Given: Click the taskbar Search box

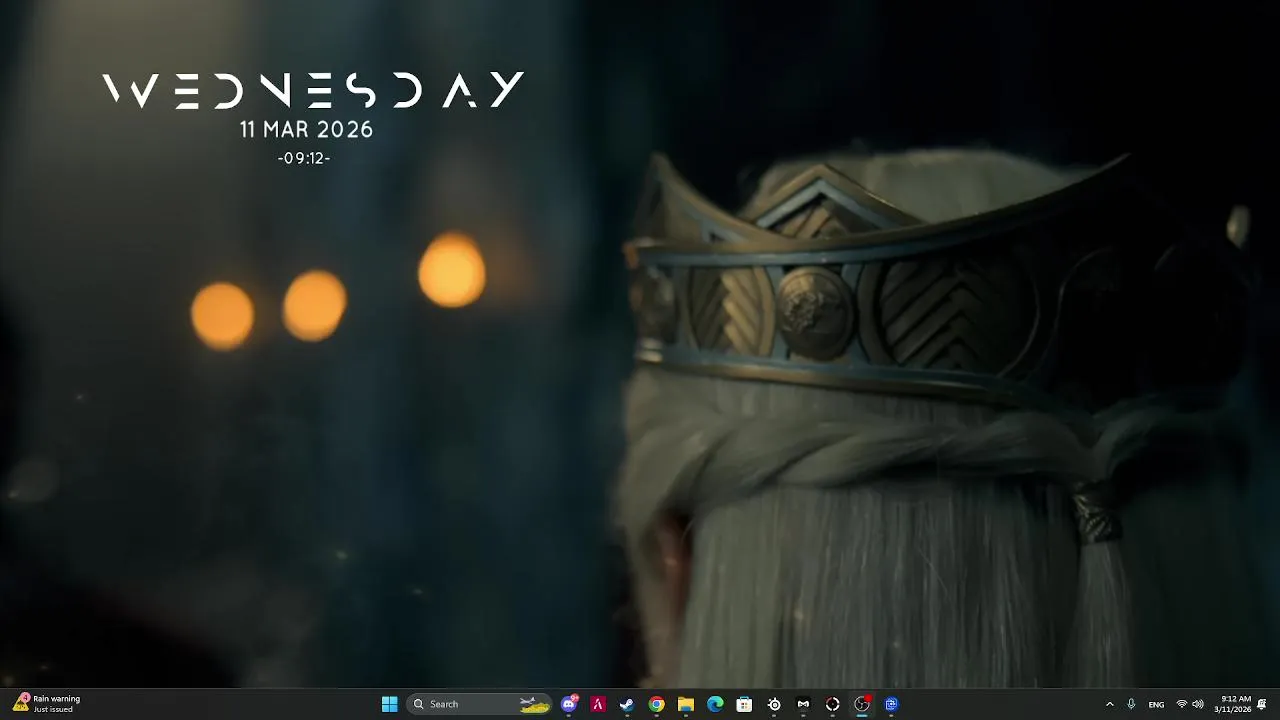Looking at the screenshot, I should pos(481,704).
